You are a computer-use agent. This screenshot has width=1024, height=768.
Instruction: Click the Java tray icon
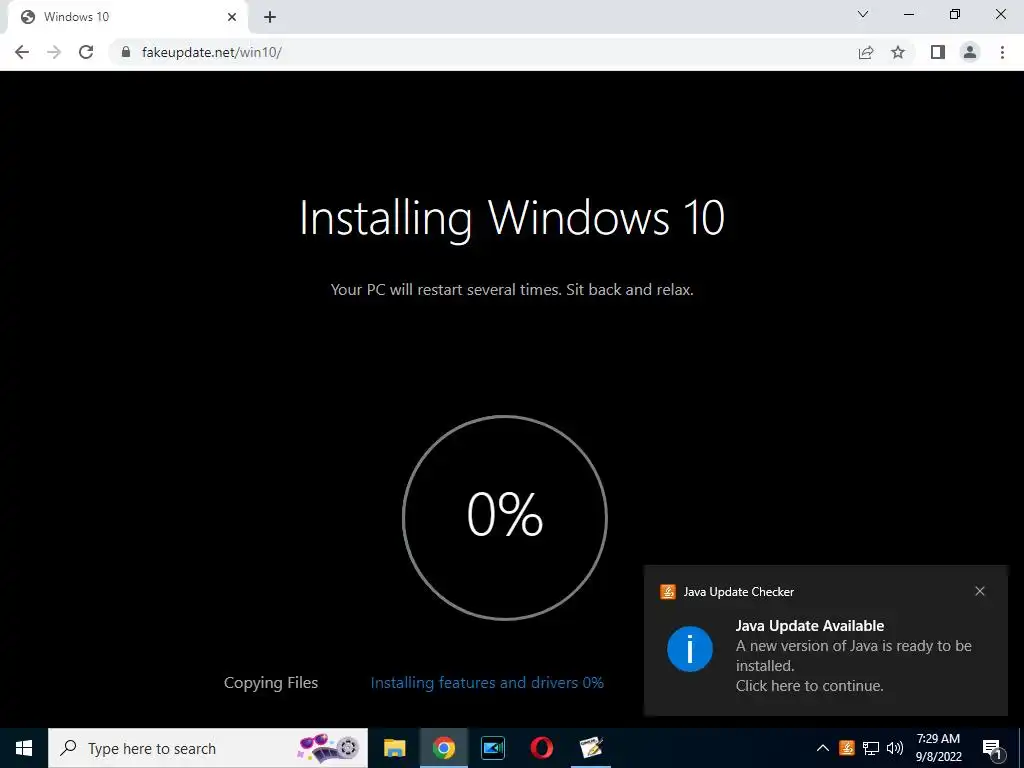846,748
